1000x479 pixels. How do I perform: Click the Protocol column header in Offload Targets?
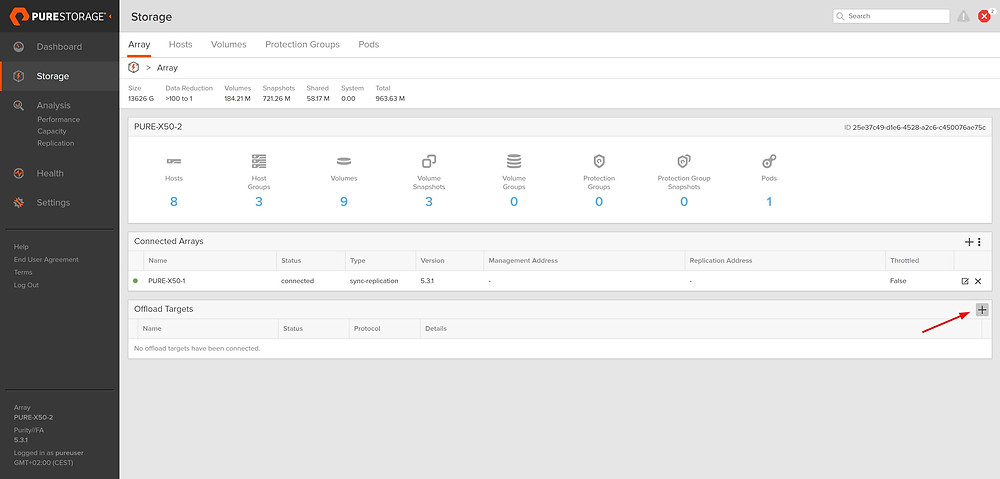pyautogui.click(x=367, y=328)
